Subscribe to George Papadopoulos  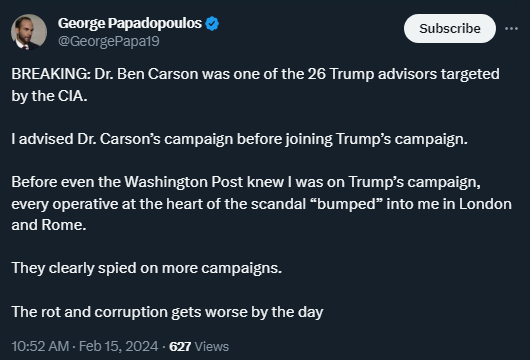450,28
